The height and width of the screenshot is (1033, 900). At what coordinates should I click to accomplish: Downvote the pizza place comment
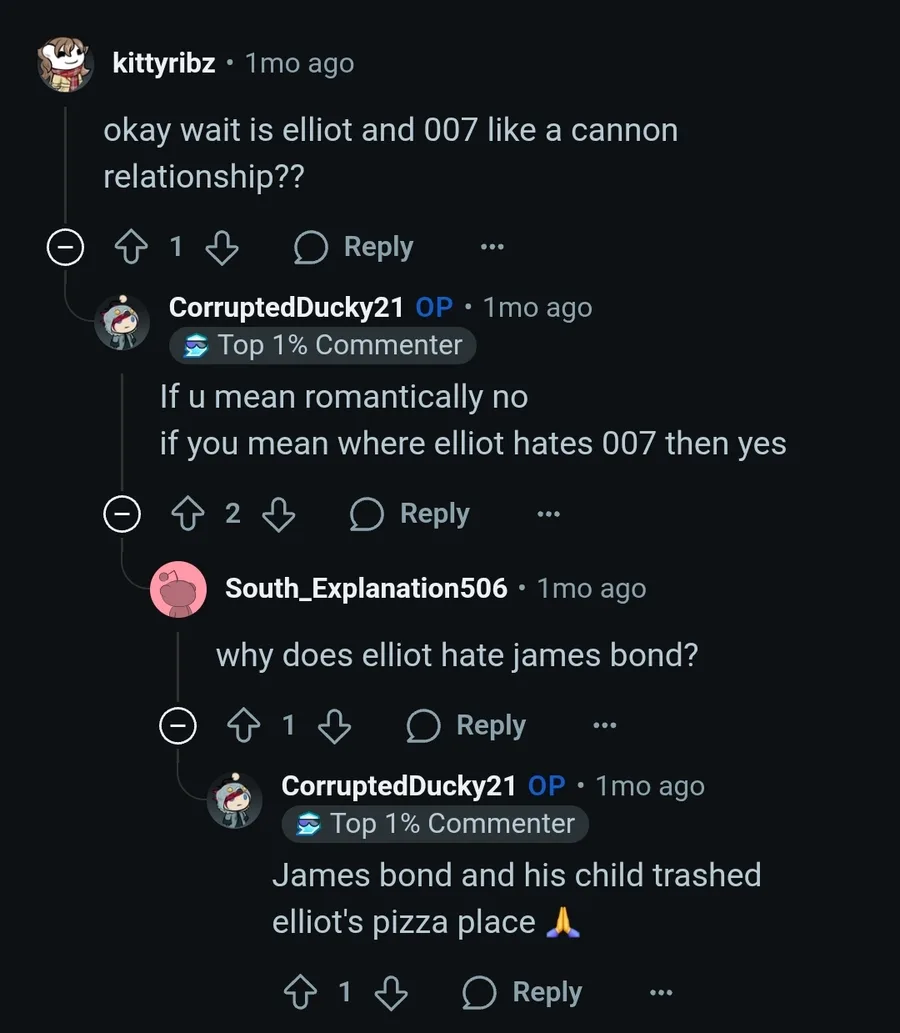pyautogui.click(x=391, y=992)
